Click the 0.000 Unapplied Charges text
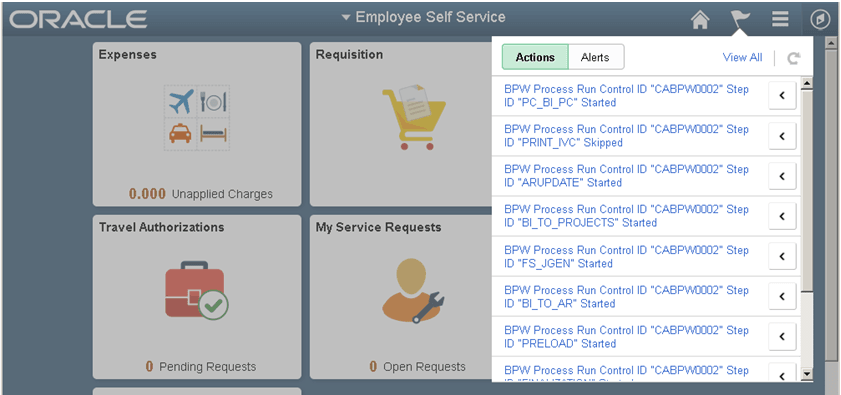This screenshot has width=841, height=395. click(201, 194)
